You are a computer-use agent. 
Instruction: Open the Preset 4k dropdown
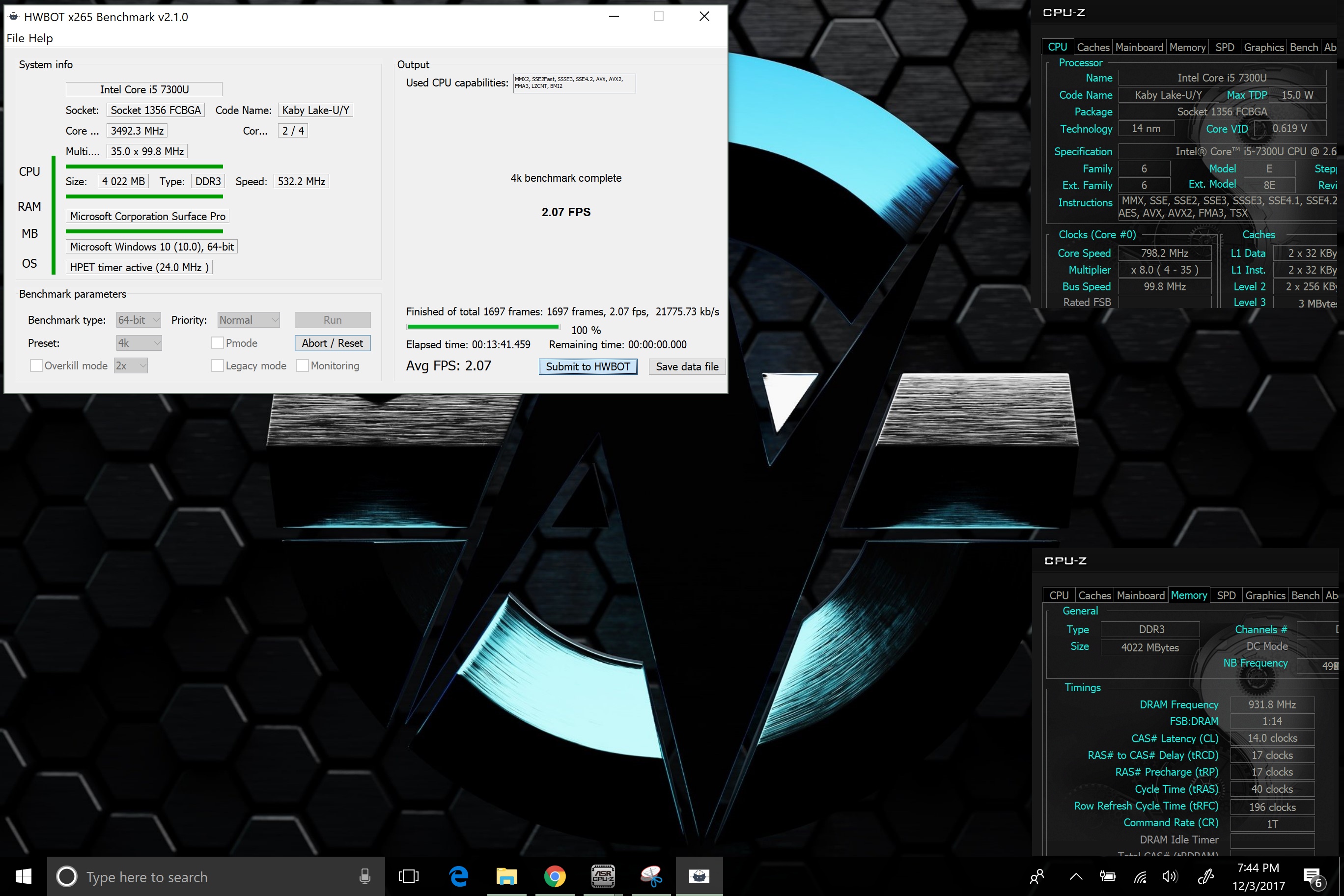(139, 343)
